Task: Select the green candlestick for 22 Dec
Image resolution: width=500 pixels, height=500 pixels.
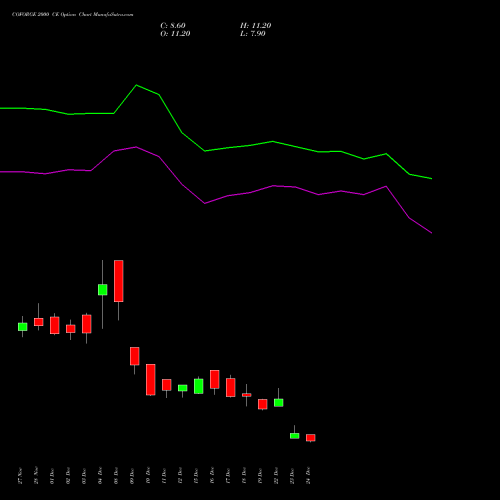Action: point(279,403)
